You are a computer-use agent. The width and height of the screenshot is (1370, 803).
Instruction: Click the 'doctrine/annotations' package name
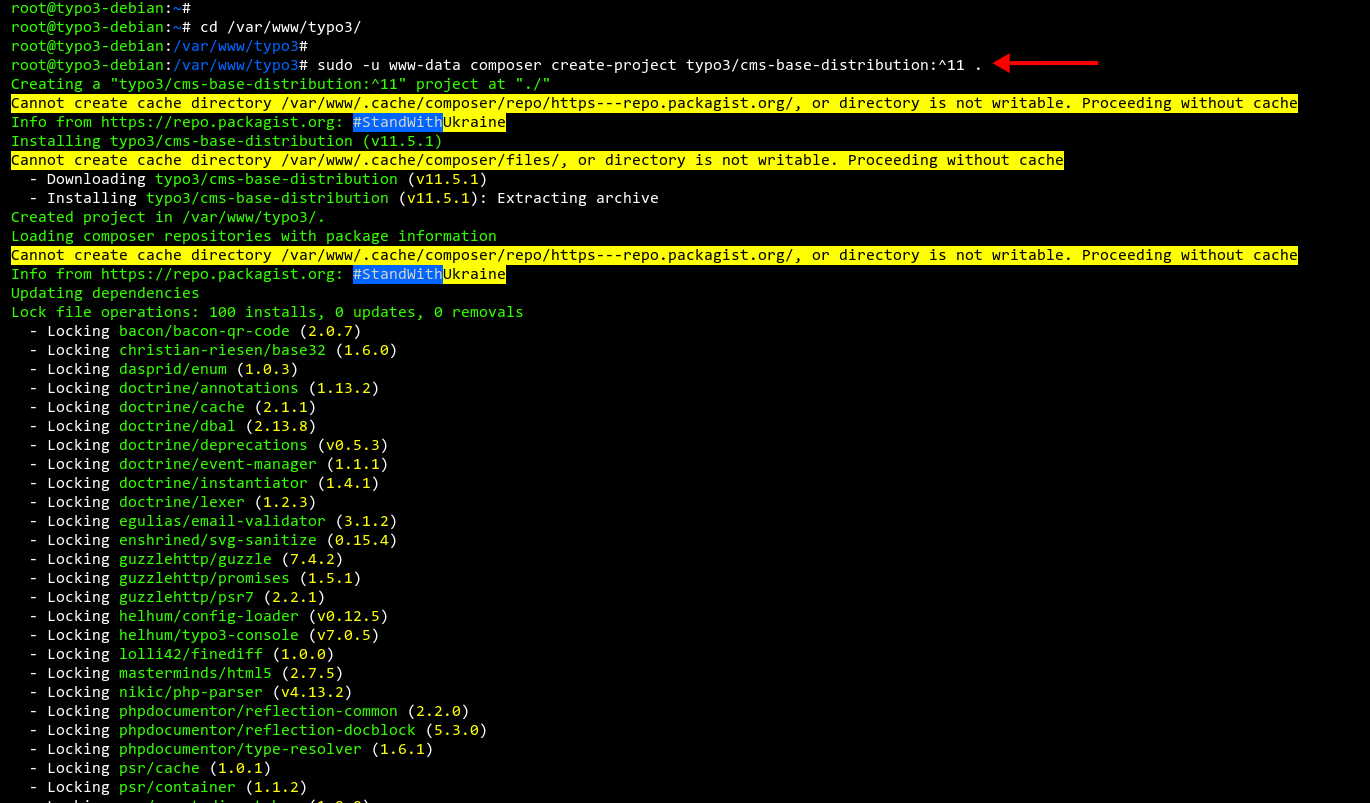(x=209, y=388)
